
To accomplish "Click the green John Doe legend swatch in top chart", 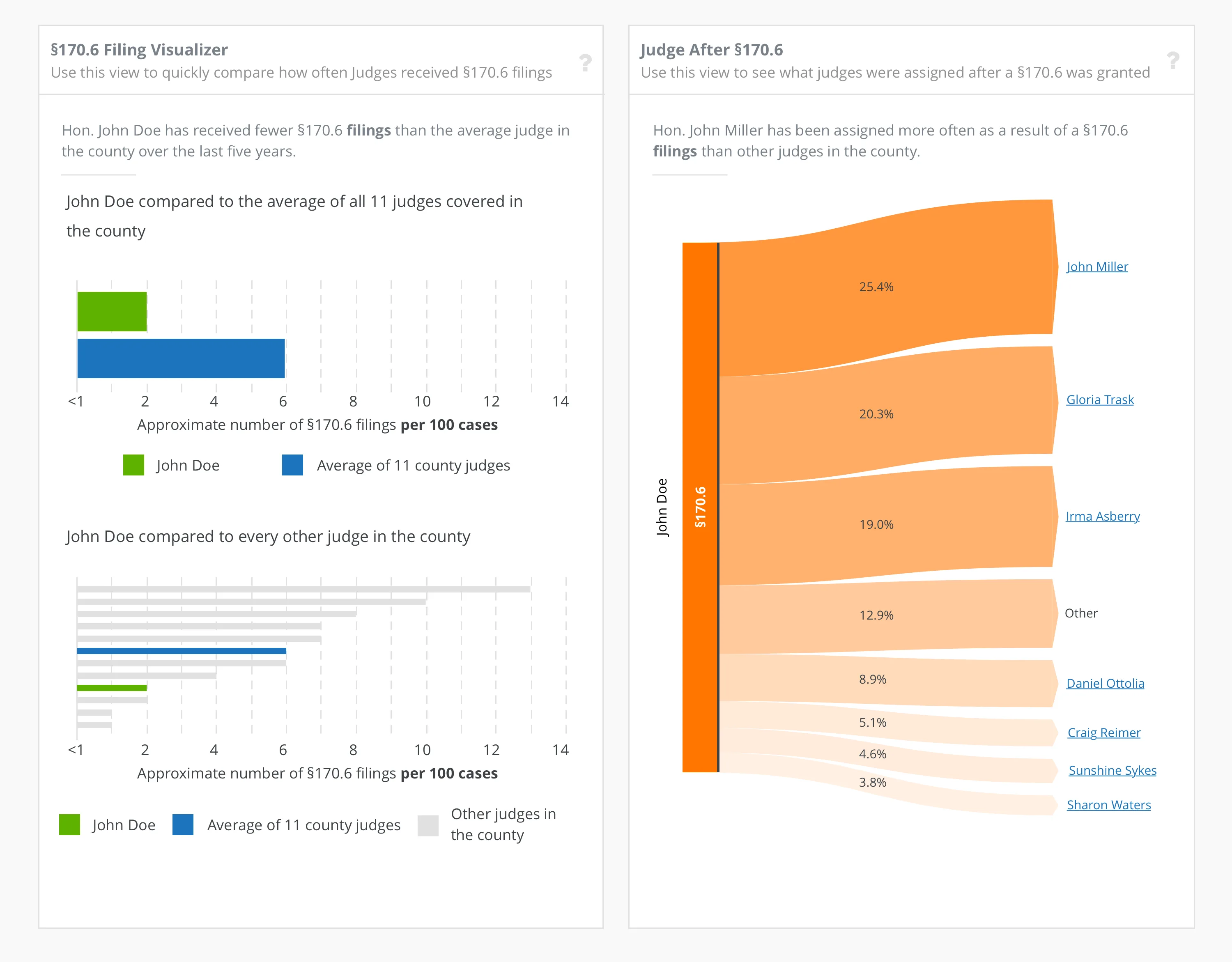I will 134,465.
